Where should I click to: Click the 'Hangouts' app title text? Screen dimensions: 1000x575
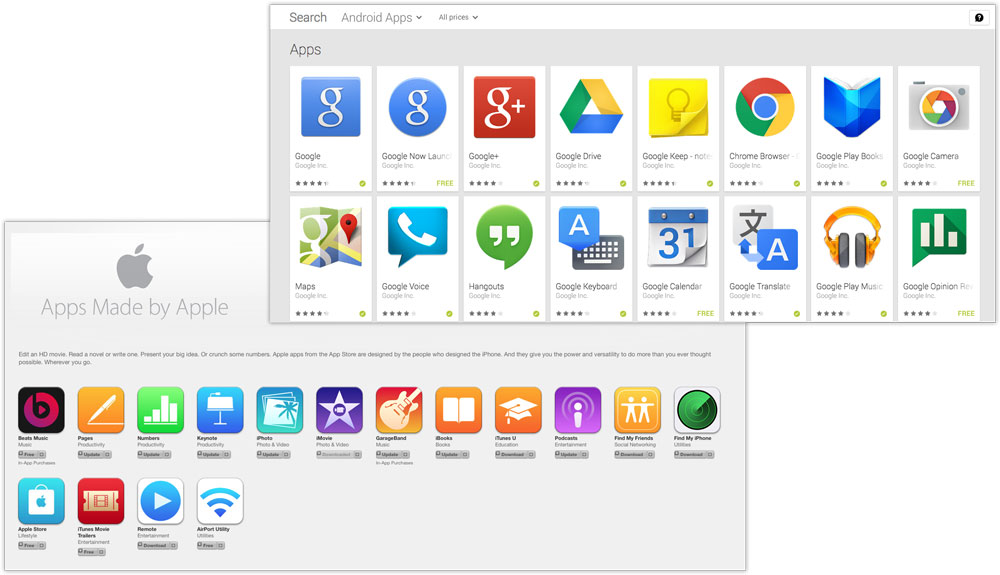pos(486,286)
